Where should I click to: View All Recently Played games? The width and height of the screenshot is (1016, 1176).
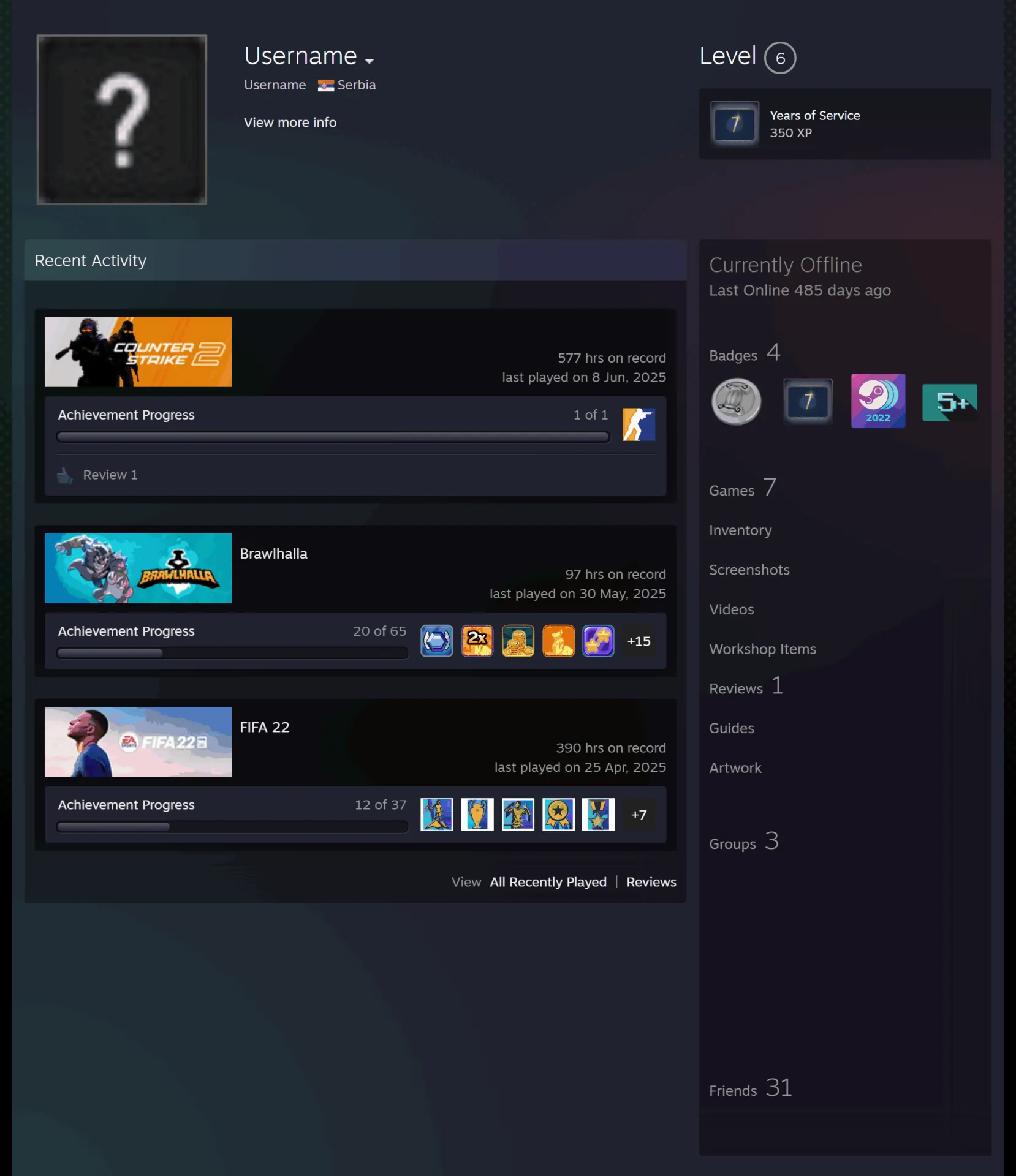tap(548, 882)
